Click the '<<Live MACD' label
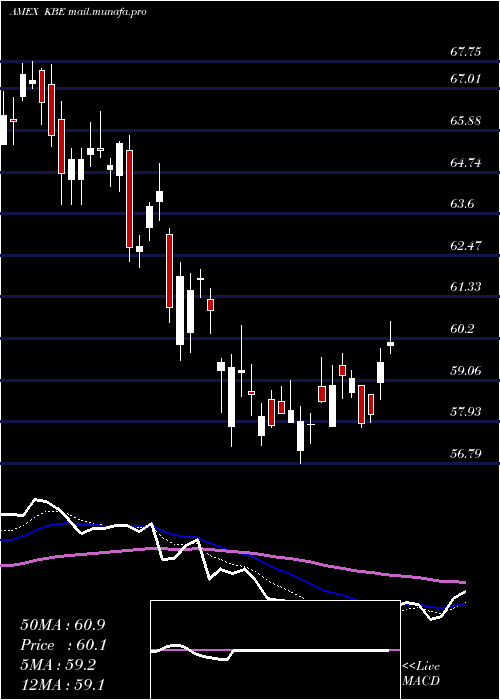Screen dimensions: 500x700 pyautogui.click(x=421, y=674)
